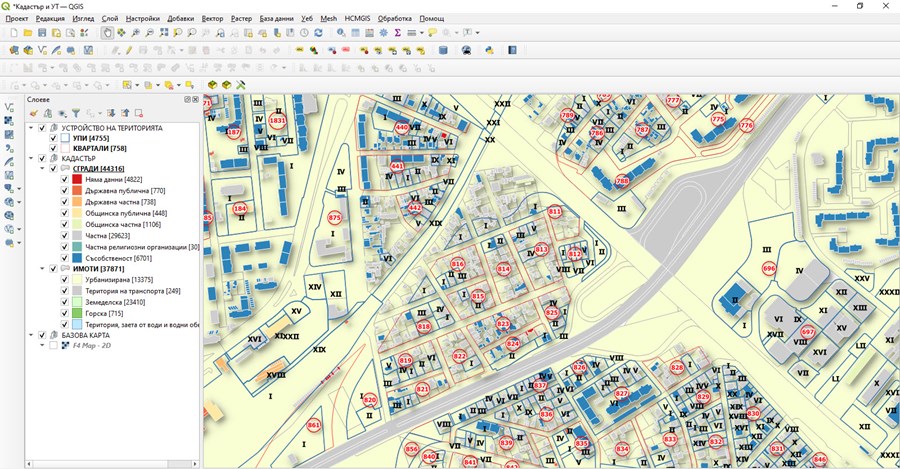
Task: Collapse УСТРОЙСТВО НА ТЕРИТОРИЯТА group
Action: [31, 128]
